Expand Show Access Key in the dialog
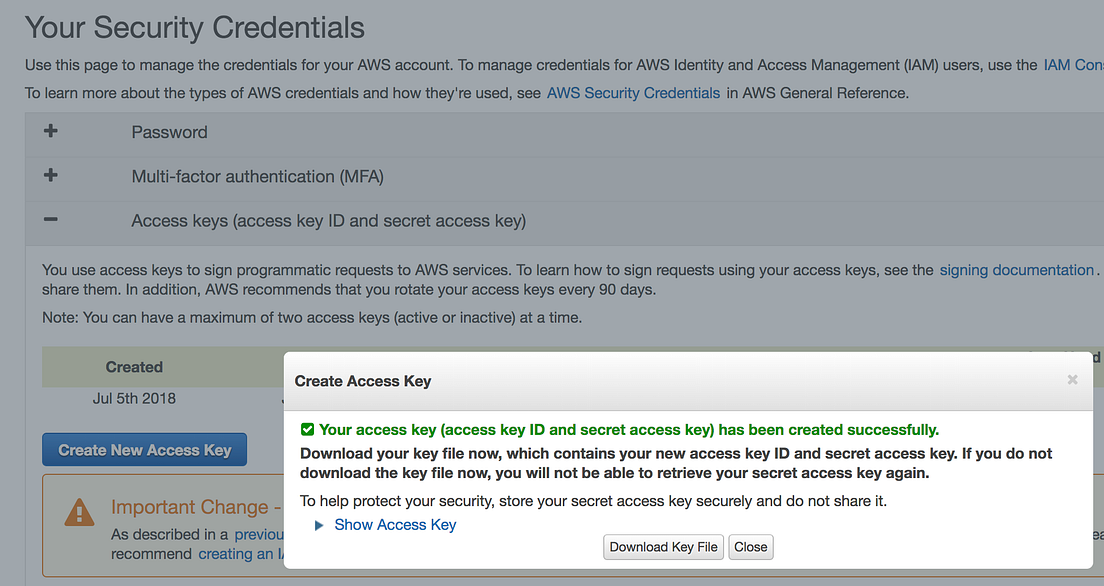This screenshot has width=1104, height=586. click(x=395, y=525)
